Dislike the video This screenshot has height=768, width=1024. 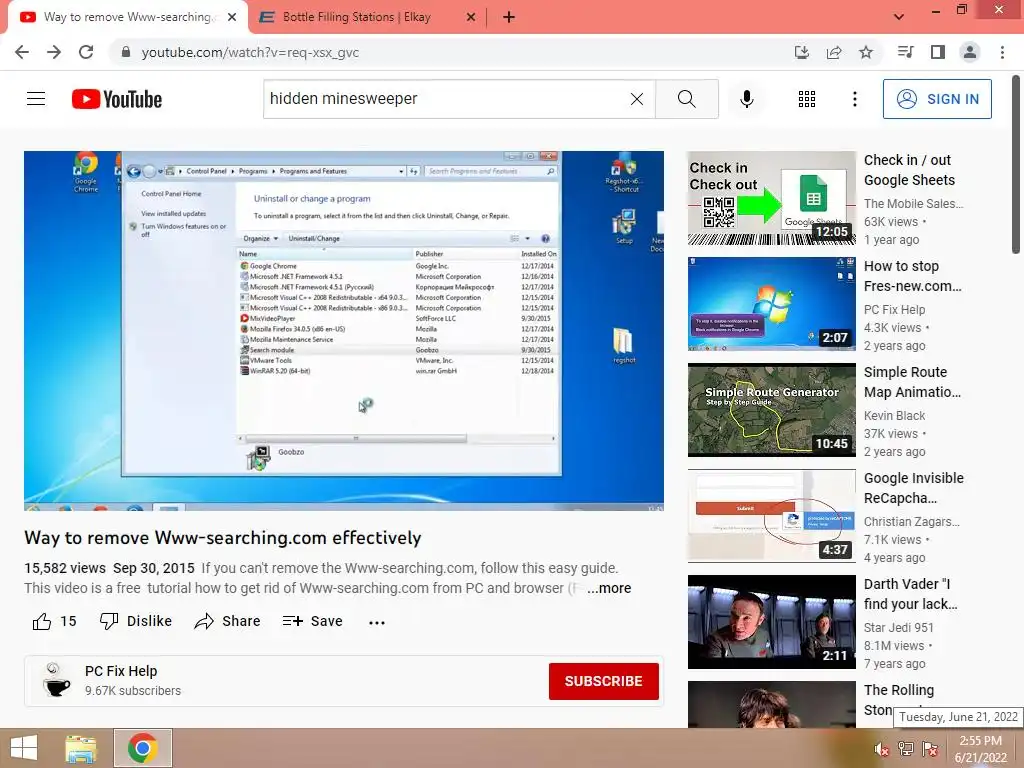(136, 621)
